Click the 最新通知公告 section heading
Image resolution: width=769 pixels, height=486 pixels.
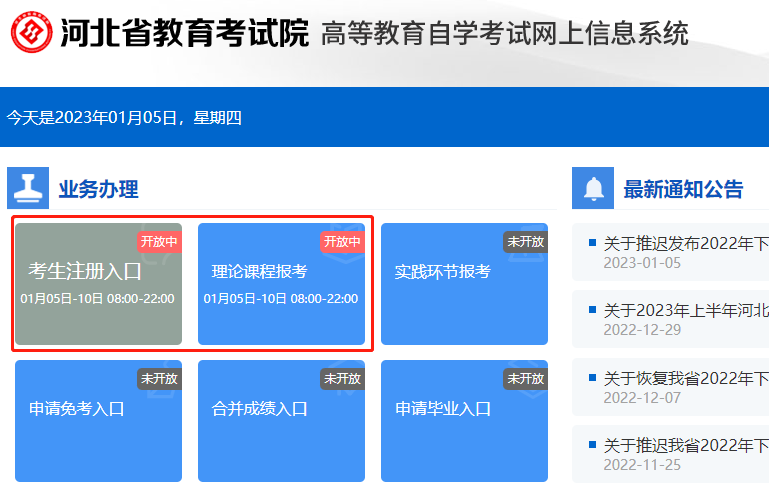point(684,189)
